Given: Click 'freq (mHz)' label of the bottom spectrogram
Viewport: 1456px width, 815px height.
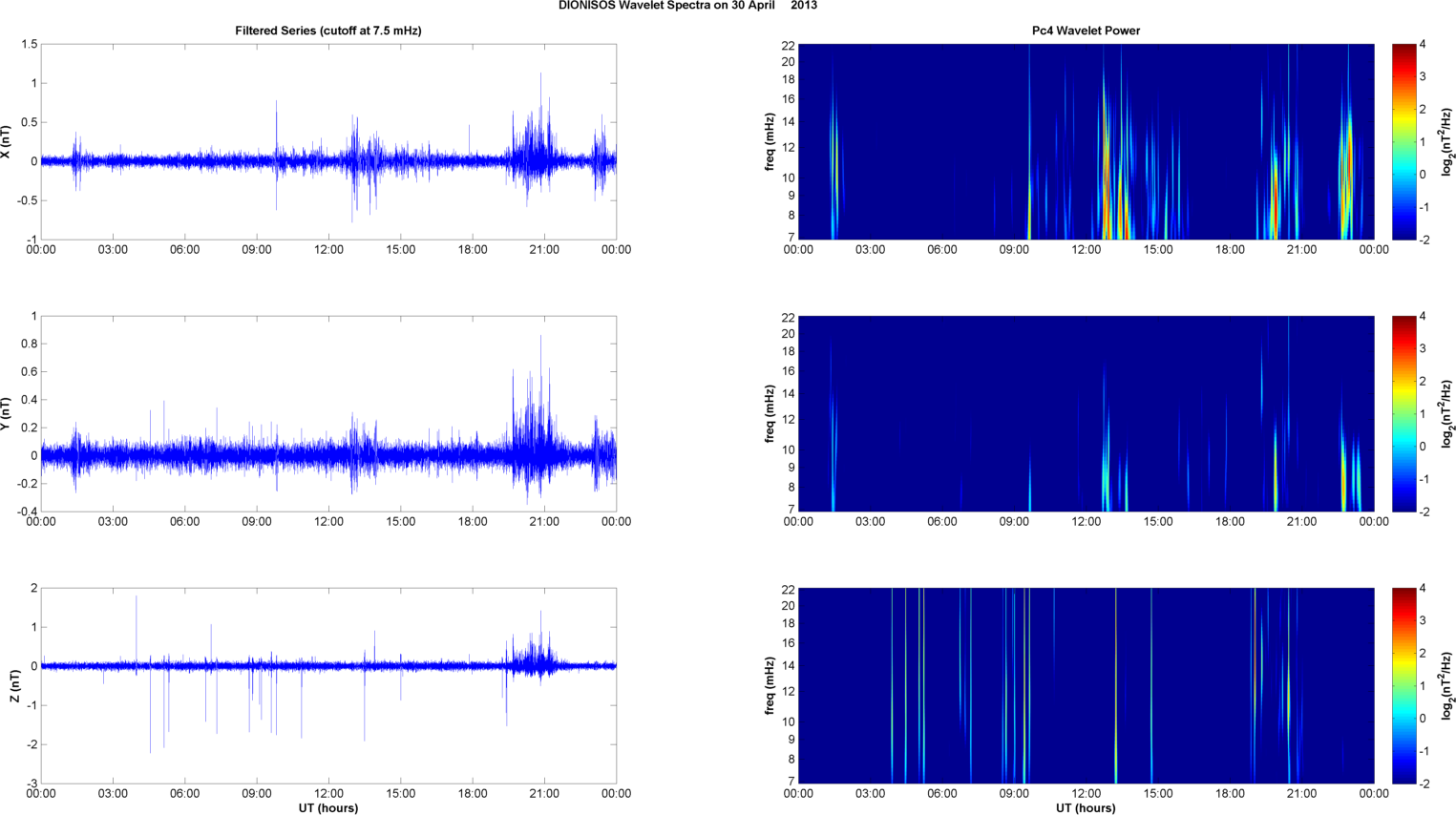Looking at the screenshot, I should (770, 686).
